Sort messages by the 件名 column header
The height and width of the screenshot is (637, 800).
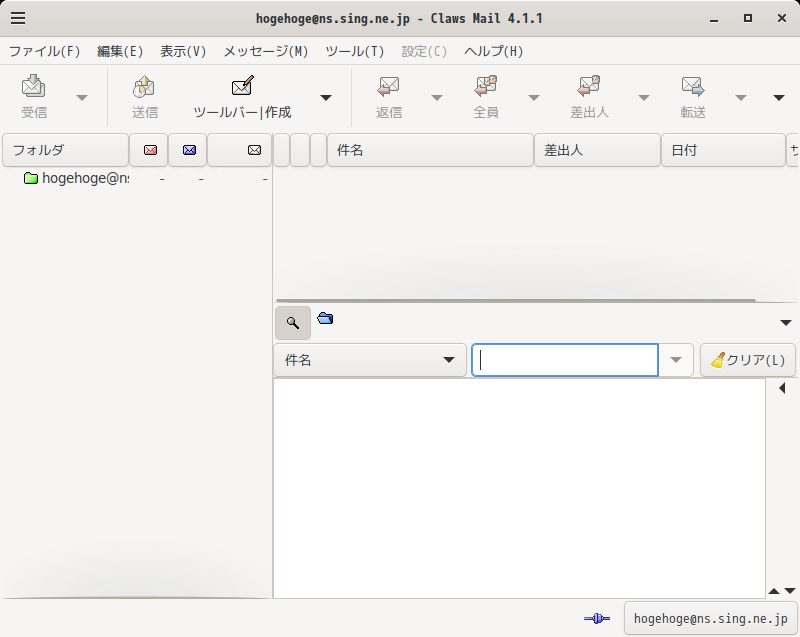click(x=430, y=150)
